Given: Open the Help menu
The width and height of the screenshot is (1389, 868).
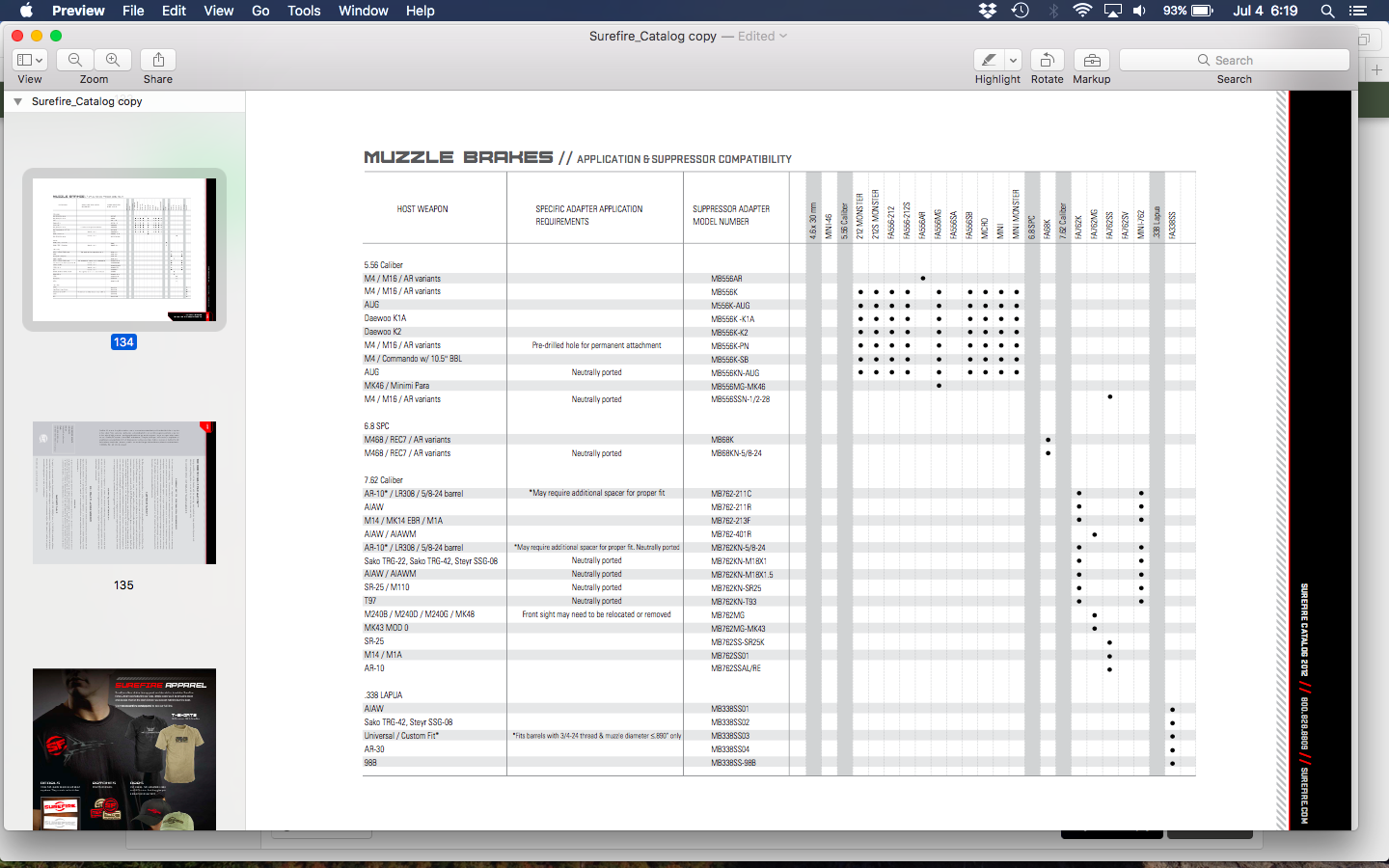Looking at the screenshot, I should coord(420,11).
